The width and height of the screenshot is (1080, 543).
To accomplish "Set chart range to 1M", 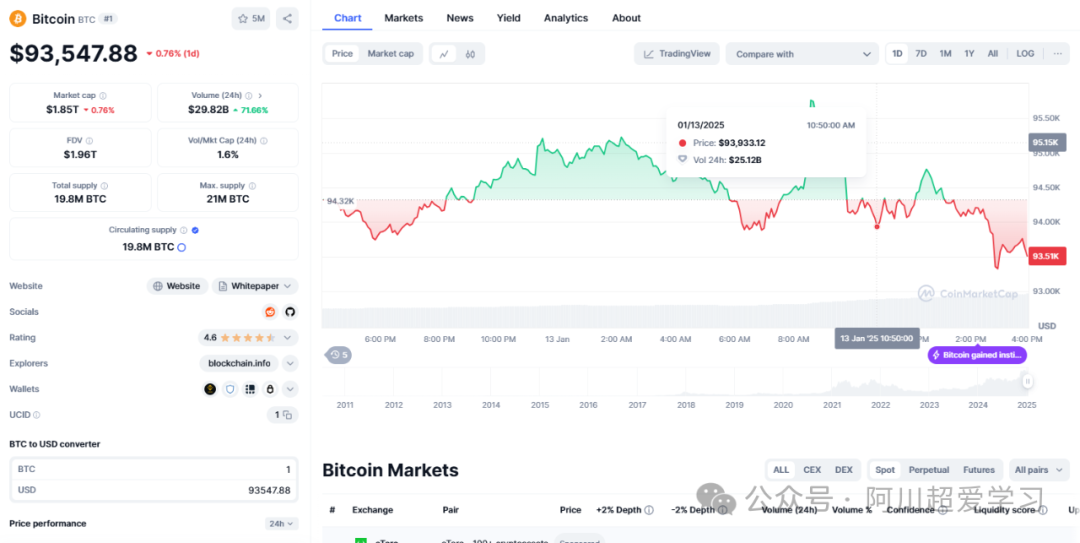I will 946,54.
